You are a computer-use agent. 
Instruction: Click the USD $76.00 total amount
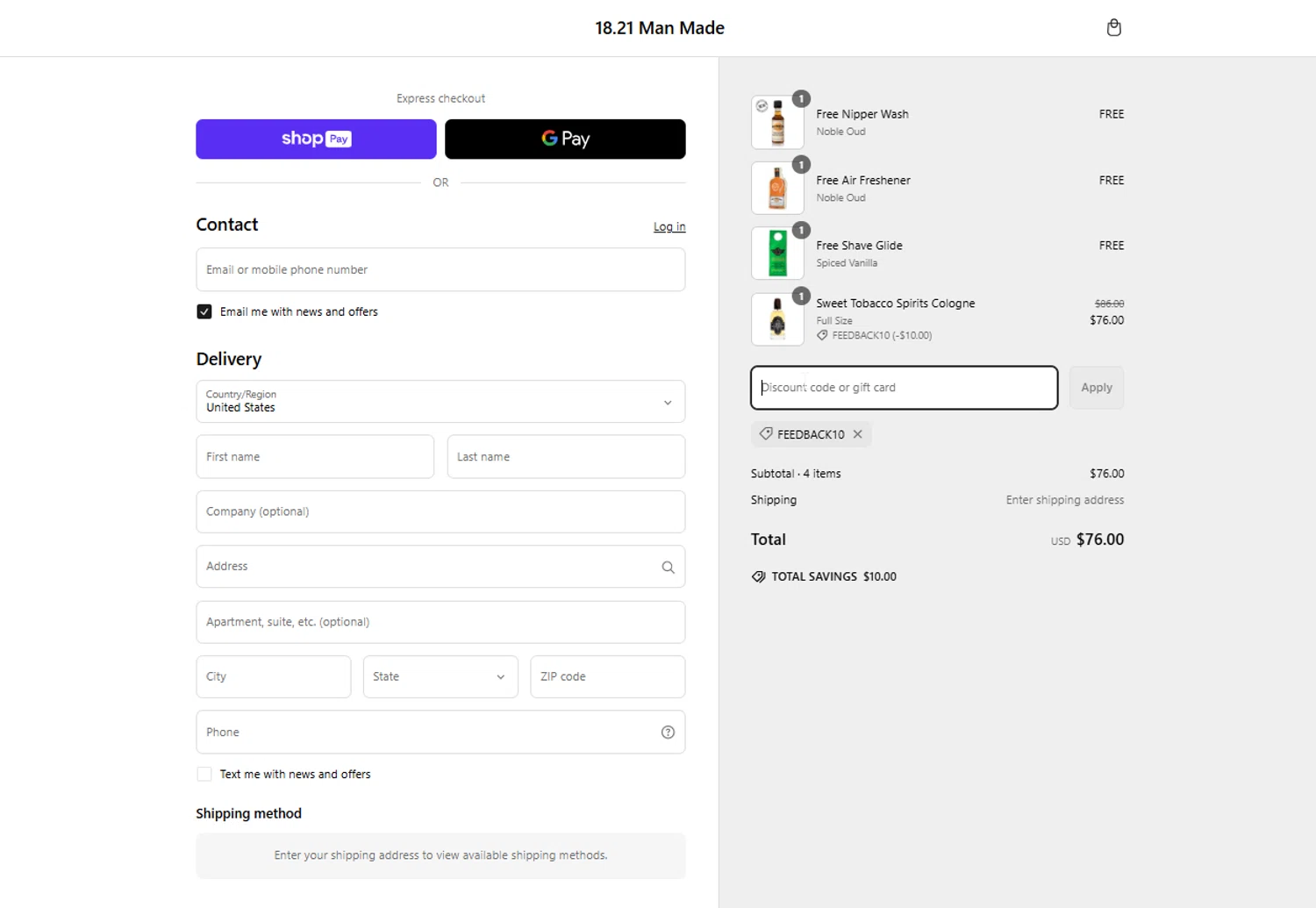pyautogui.click(x=1088, y=540)
